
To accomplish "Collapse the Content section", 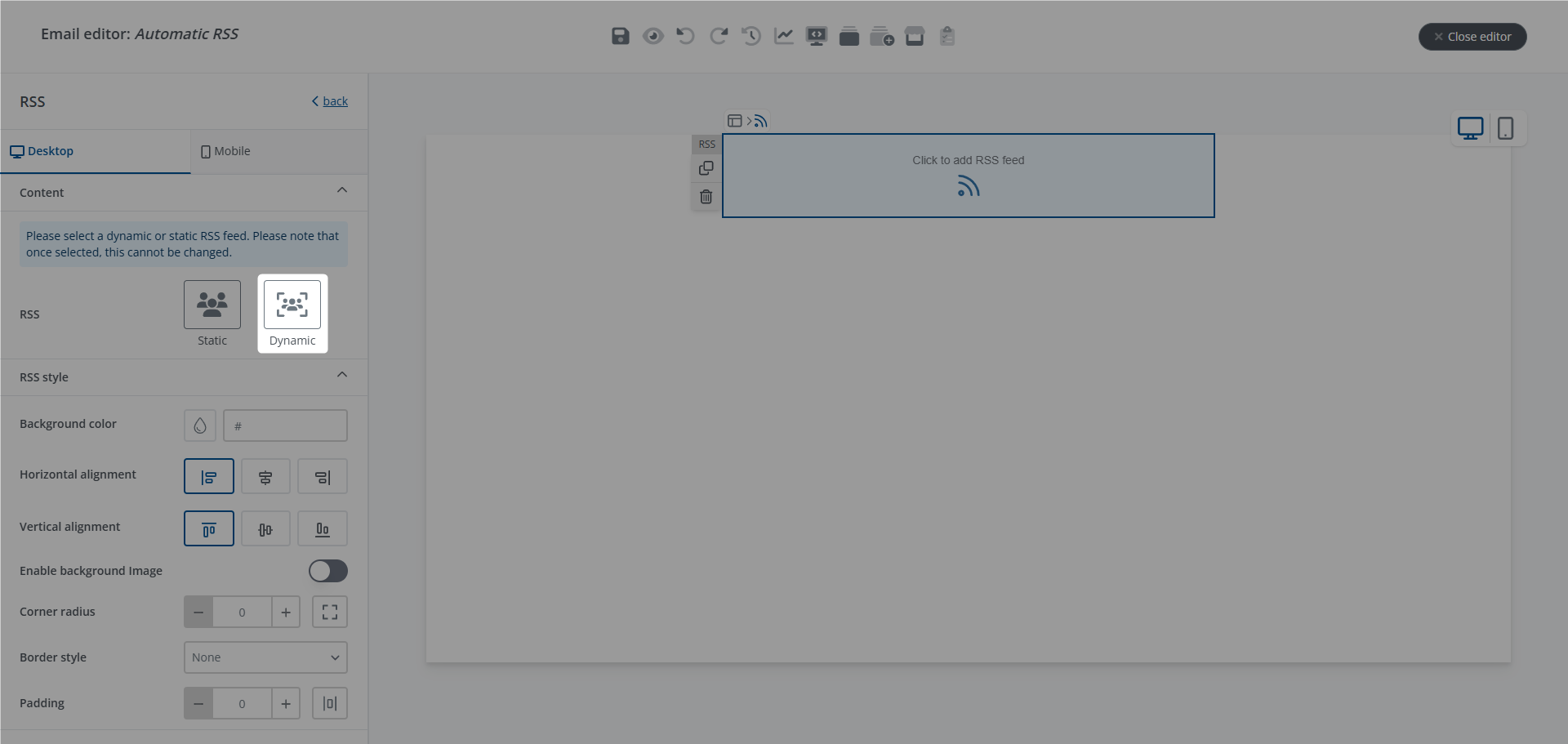I will coord(342,190).
